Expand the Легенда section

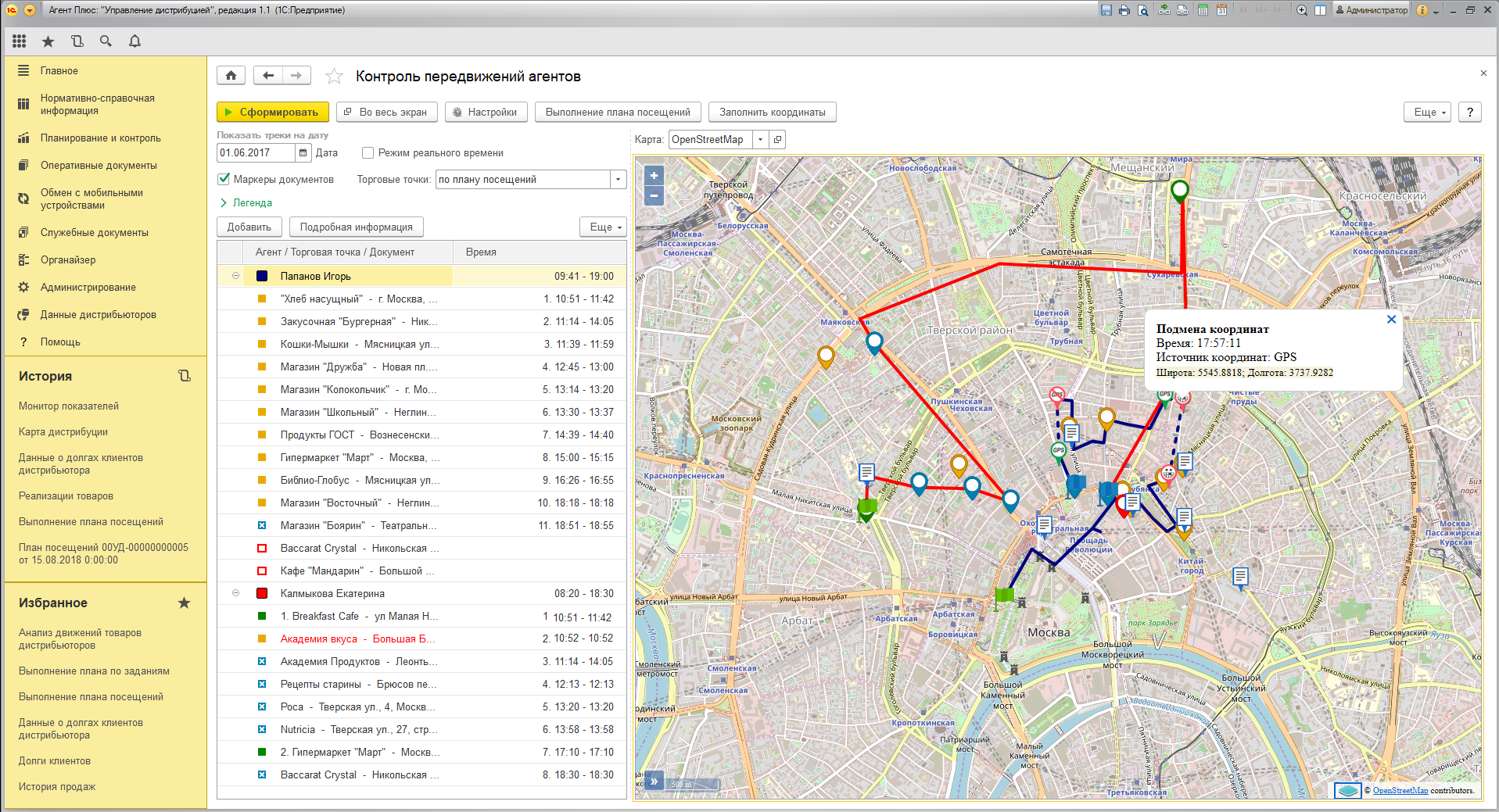point(246,202)
